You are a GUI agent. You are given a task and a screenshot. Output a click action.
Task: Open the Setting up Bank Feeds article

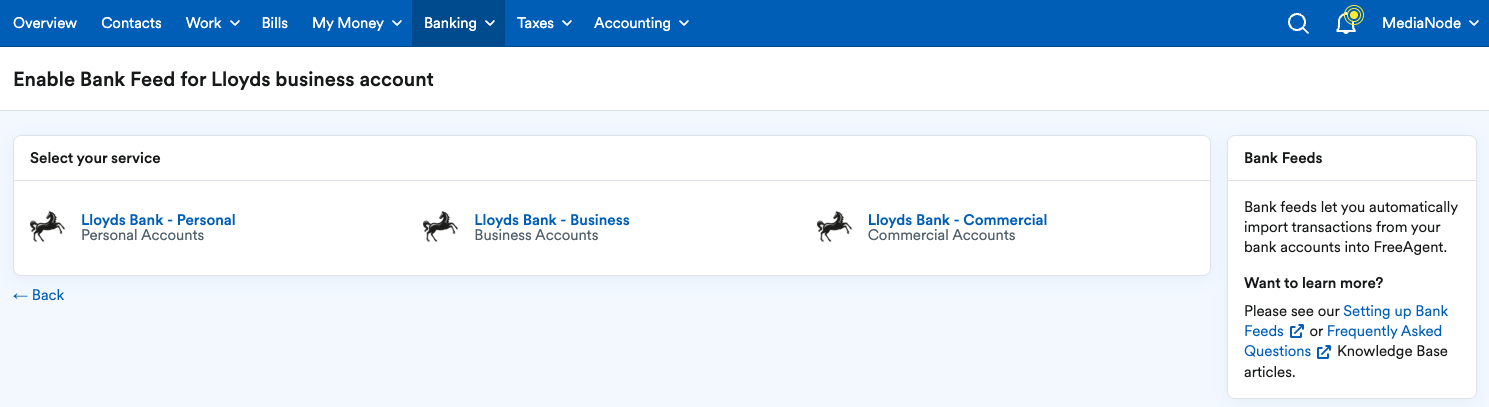tap(1346, 321)
